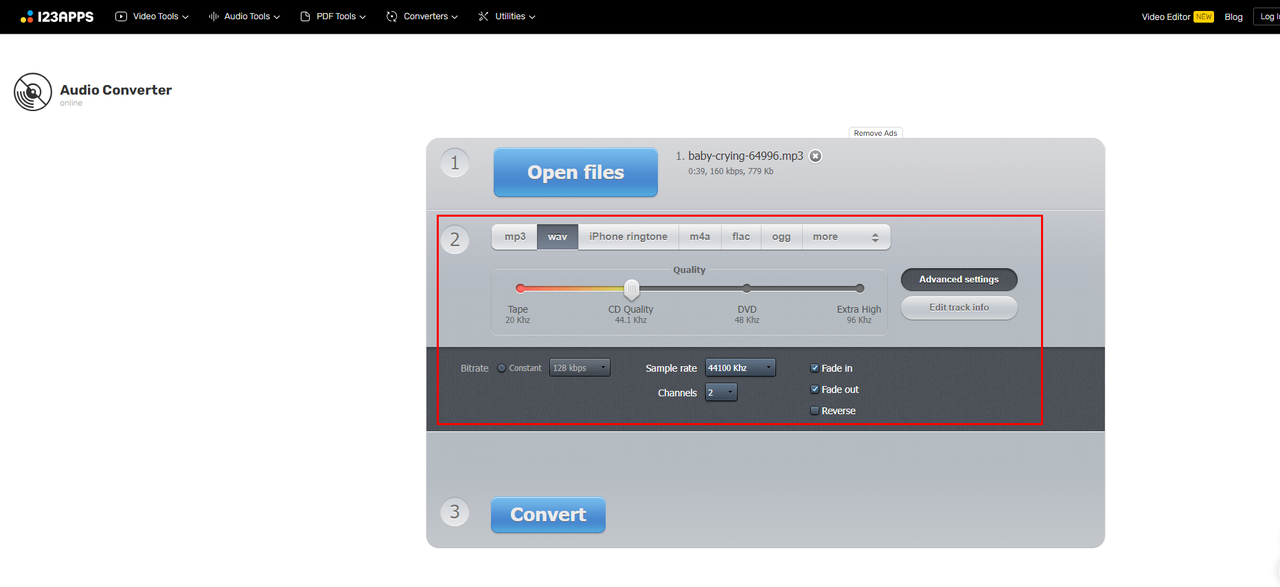Click the quality slider handle

(x=632, y=289)
